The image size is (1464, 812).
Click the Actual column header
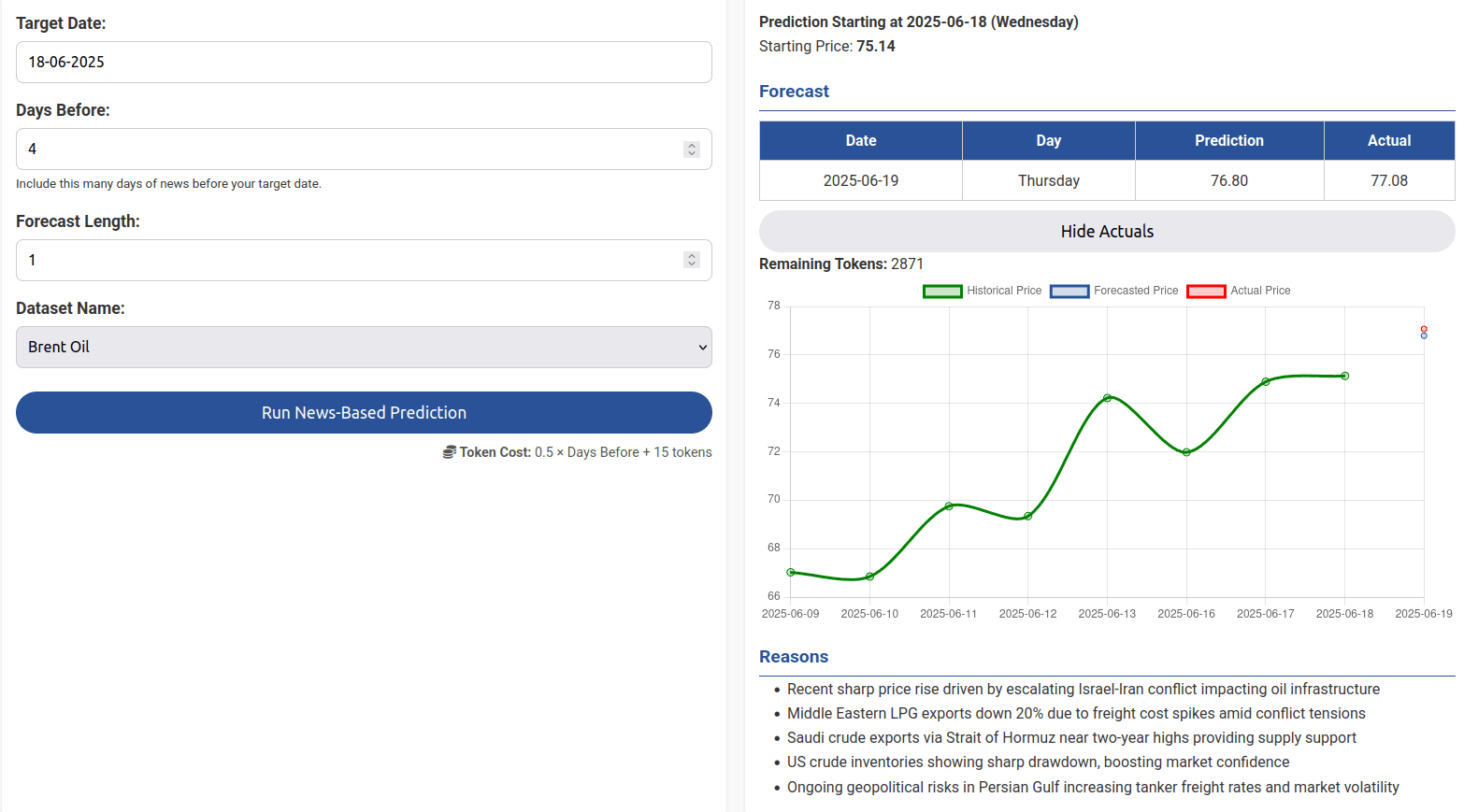tap(1388, 141)
